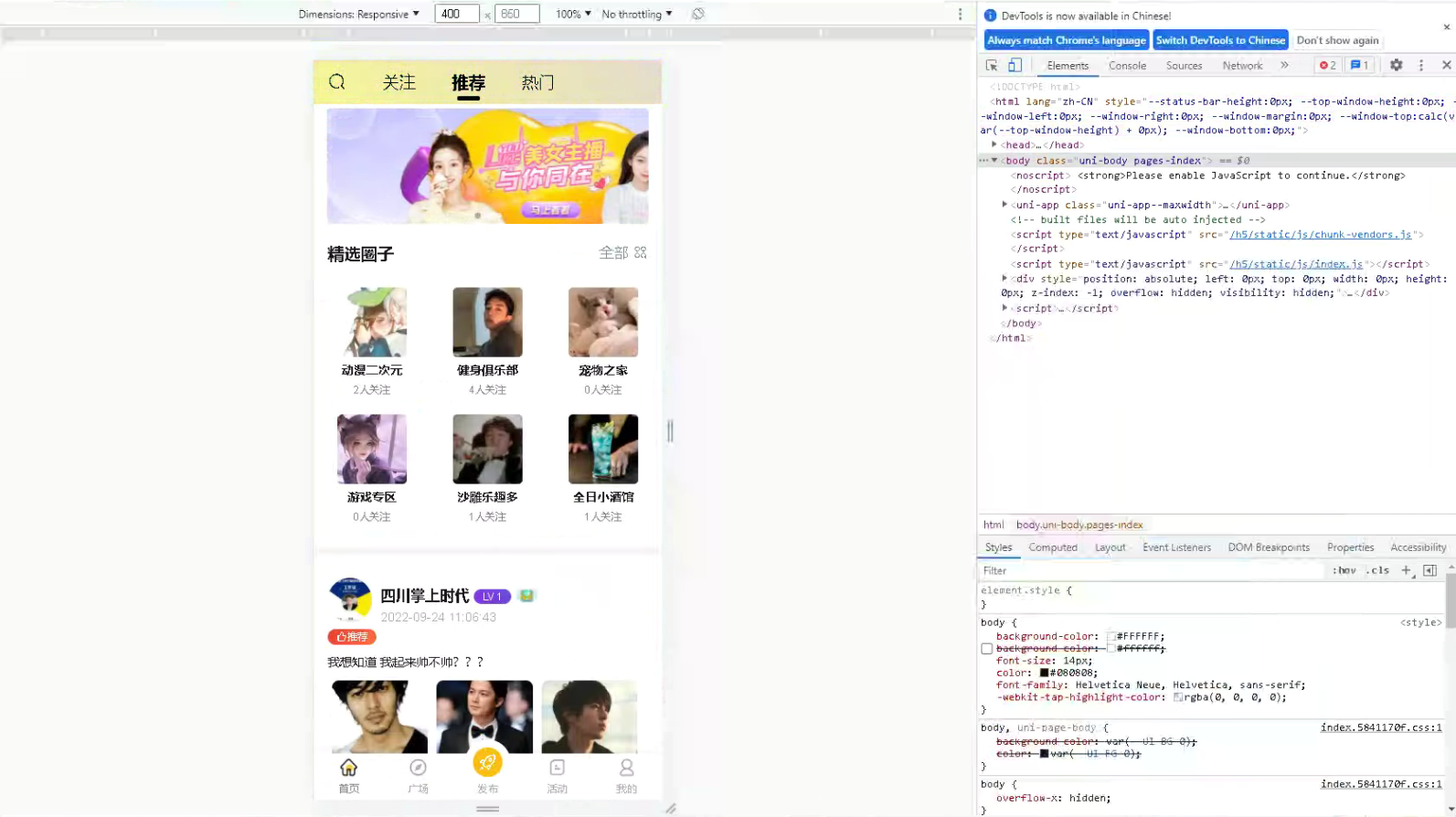Switch to the Network tab
The width and height of the screenshot is (1456, 817).
[1242, 65]
